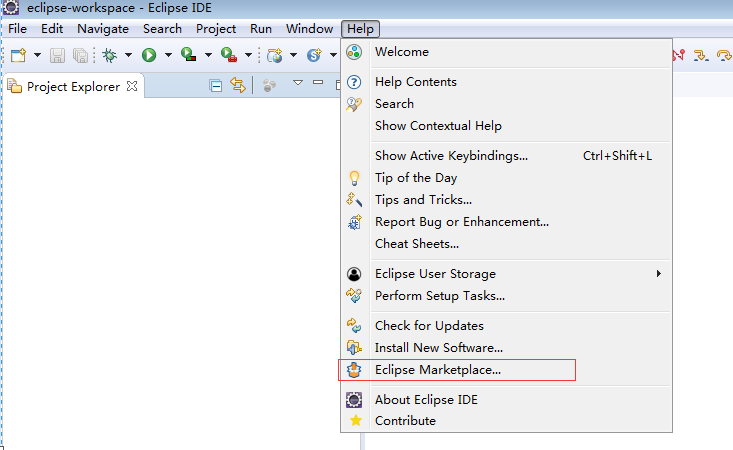Viewport: 733px width, 450px height.
Task: Open the File menu
Action: [17, 29]
